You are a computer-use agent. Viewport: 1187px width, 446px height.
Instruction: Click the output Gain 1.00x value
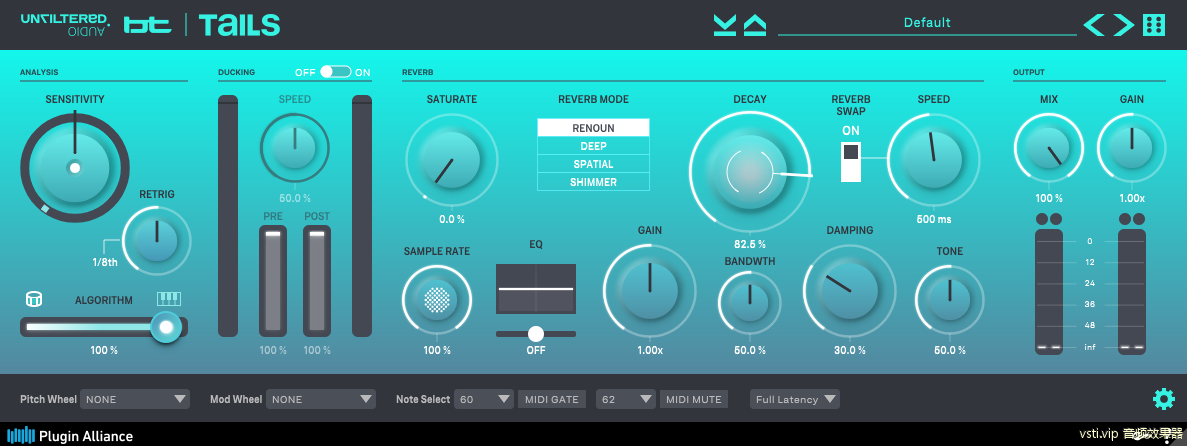pyautogui.click(x=1132, y=198)
